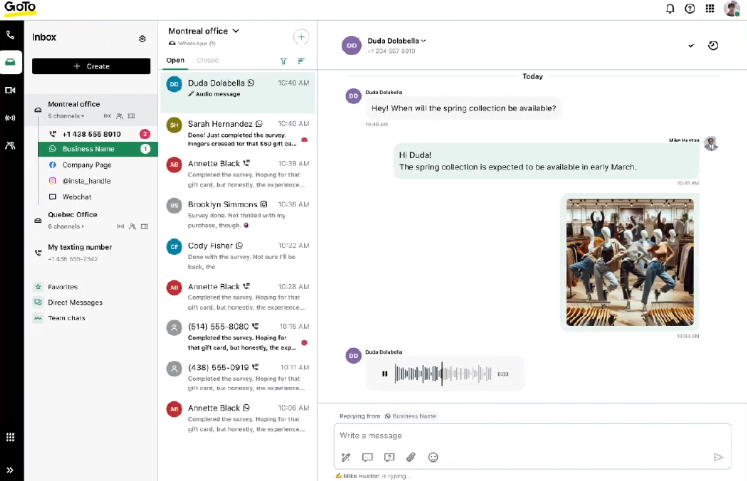Click Duda Dolabella header avatar
747x481 pixels.
click(x=352, y=46)
